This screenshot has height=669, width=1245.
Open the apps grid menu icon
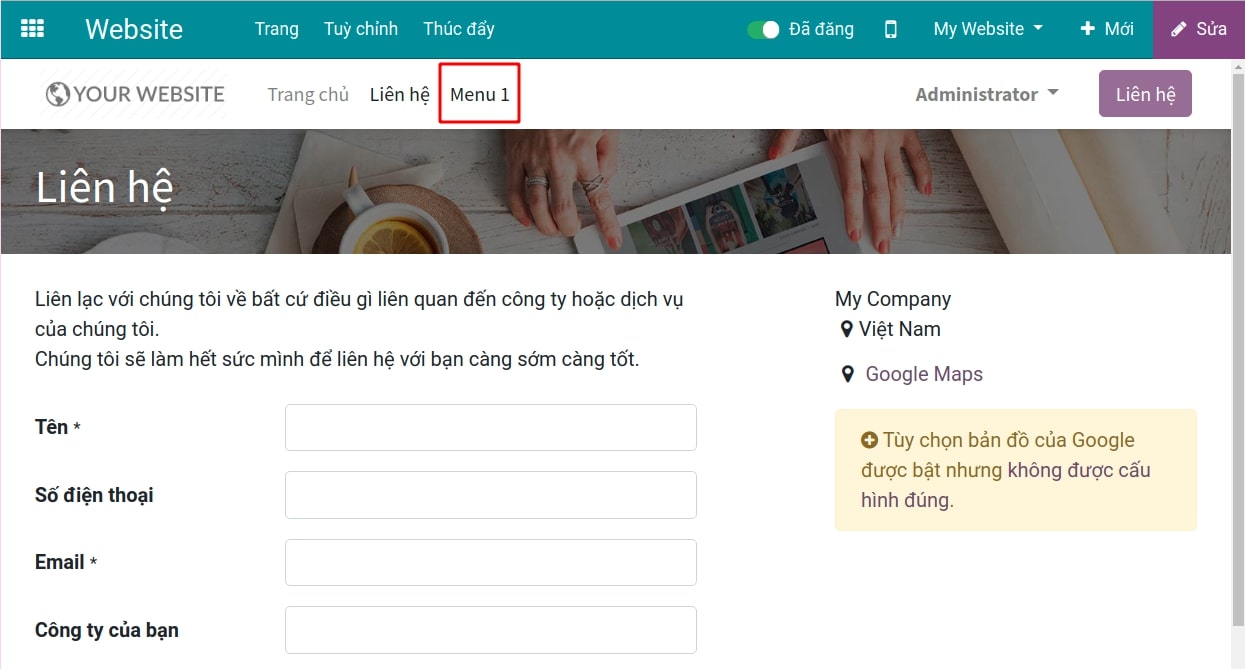click(34, 27)
